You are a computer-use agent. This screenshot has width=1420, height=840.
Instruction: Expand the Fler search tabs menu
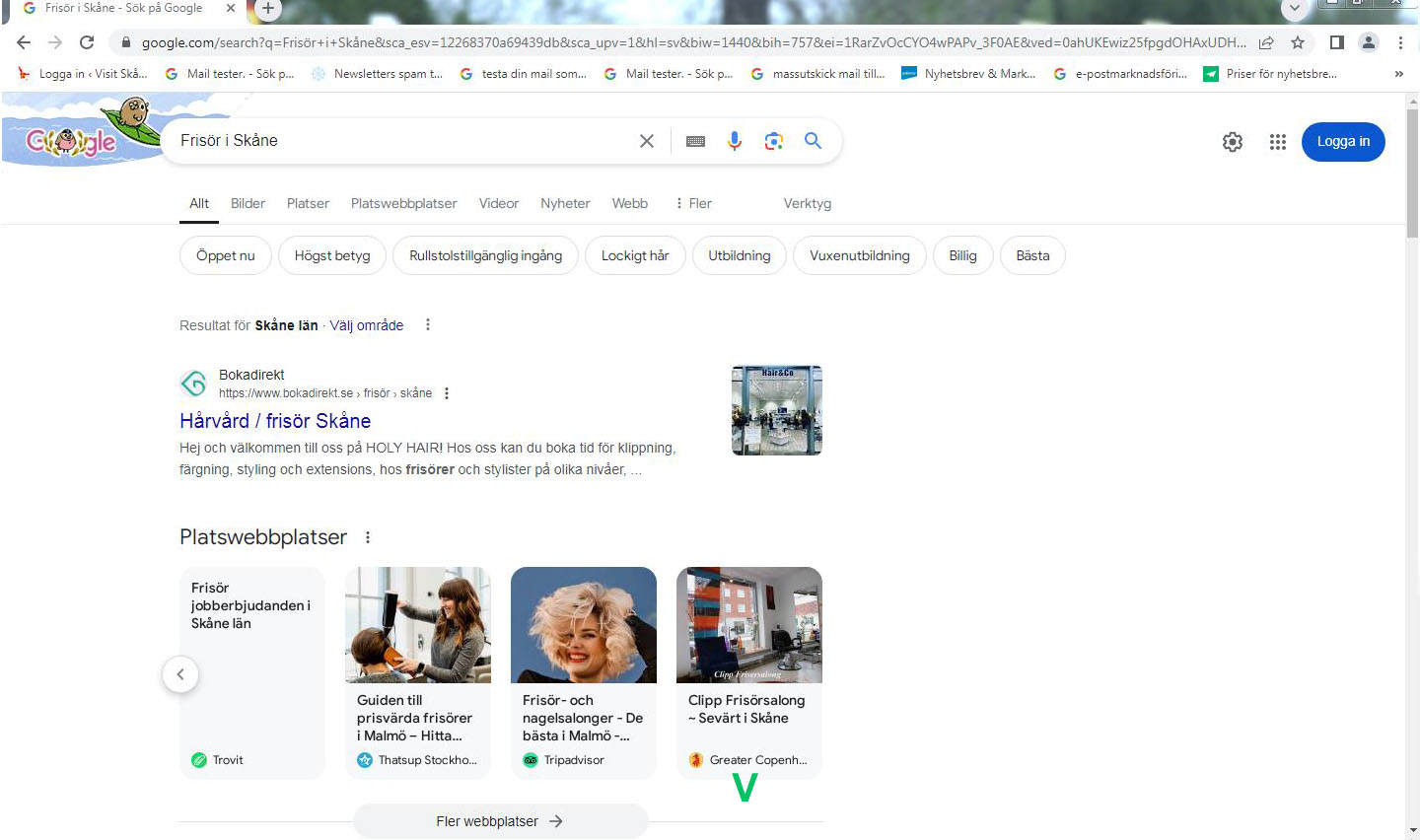click(x=693, y=203)
